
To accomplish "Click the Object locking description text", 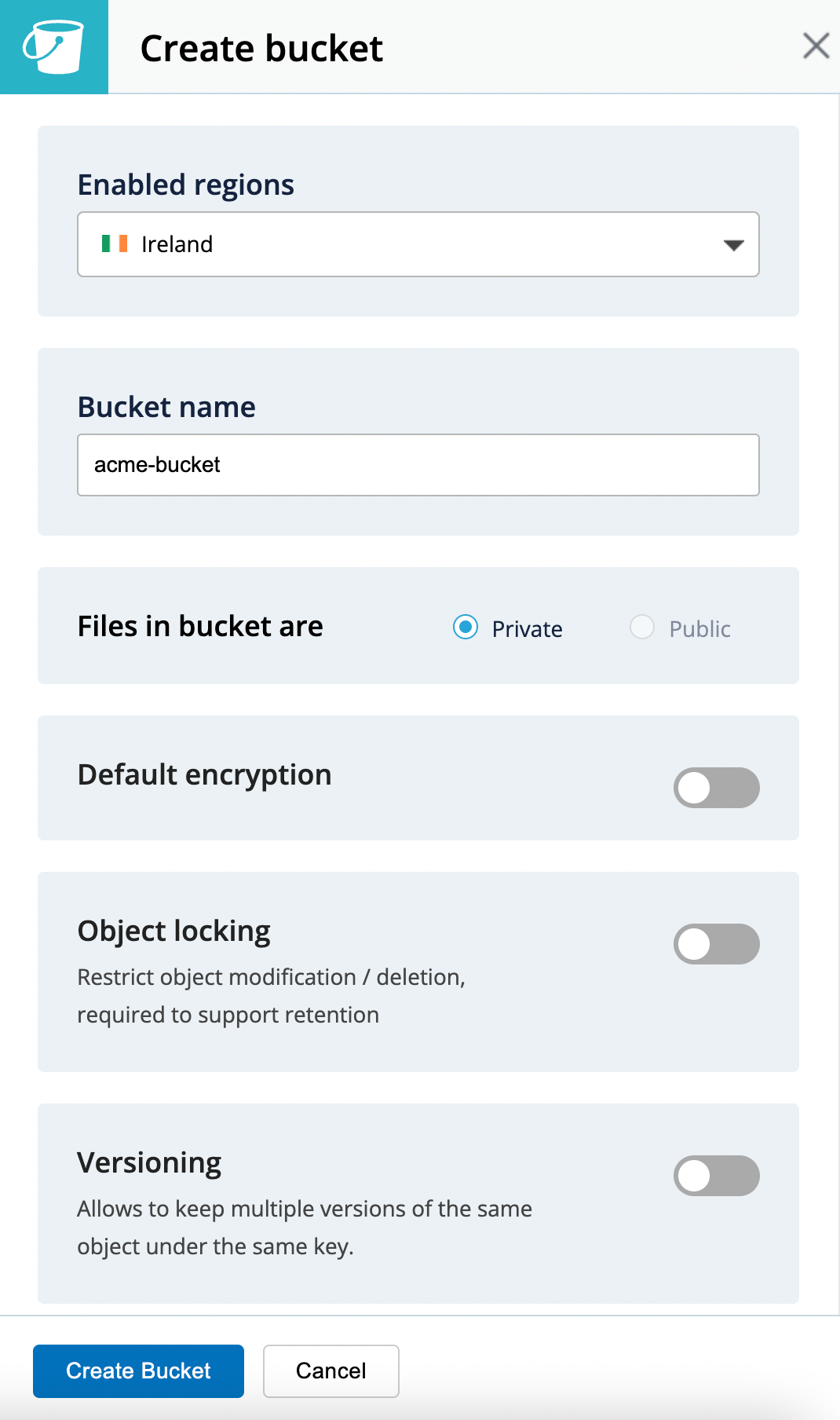I will pyautogui.click(x=271, y=995).
